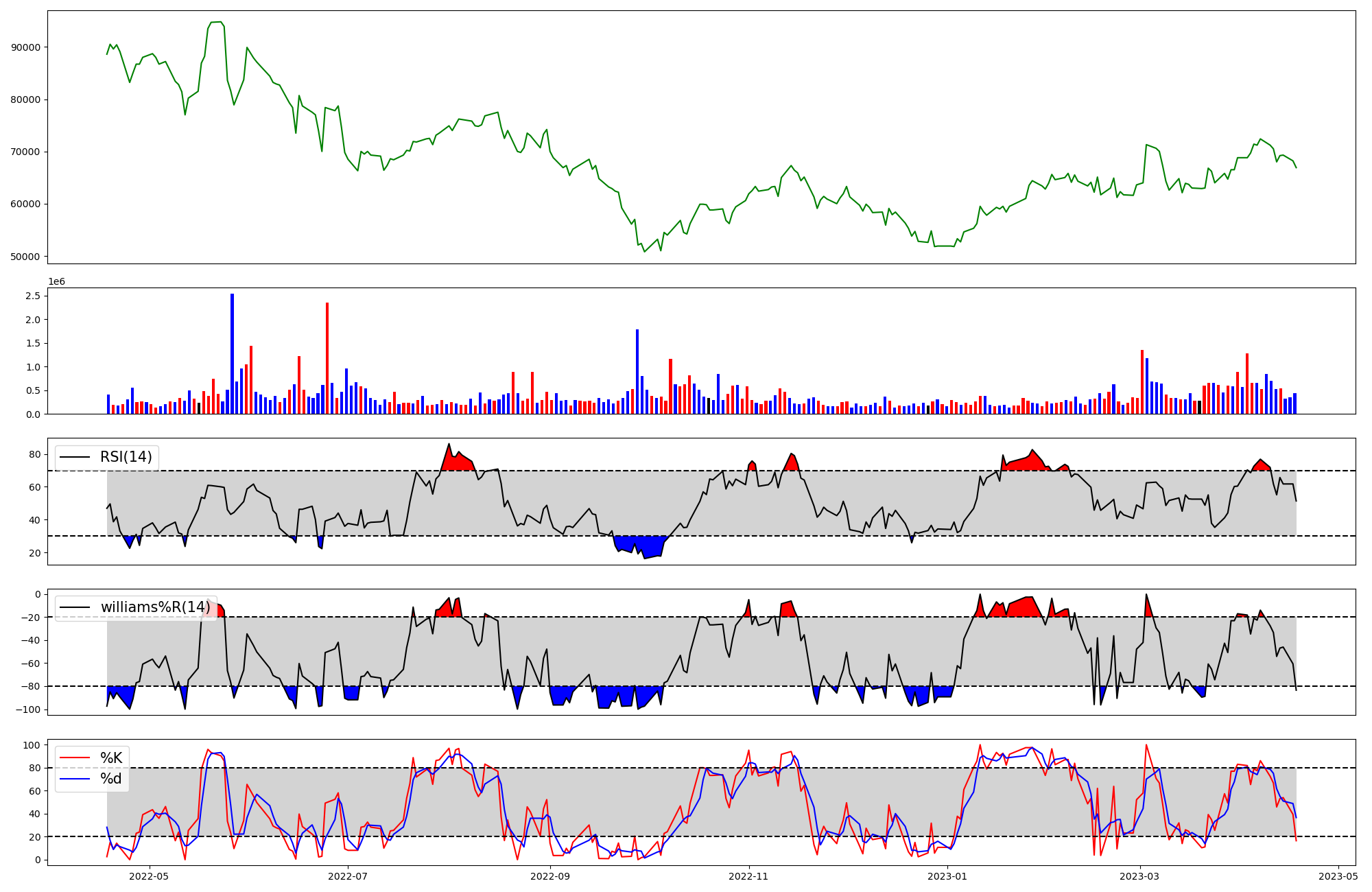The image size is (1372, 892).
Task: Click the 2023-03 x-axis date label
Action: tap(1140, 876)
